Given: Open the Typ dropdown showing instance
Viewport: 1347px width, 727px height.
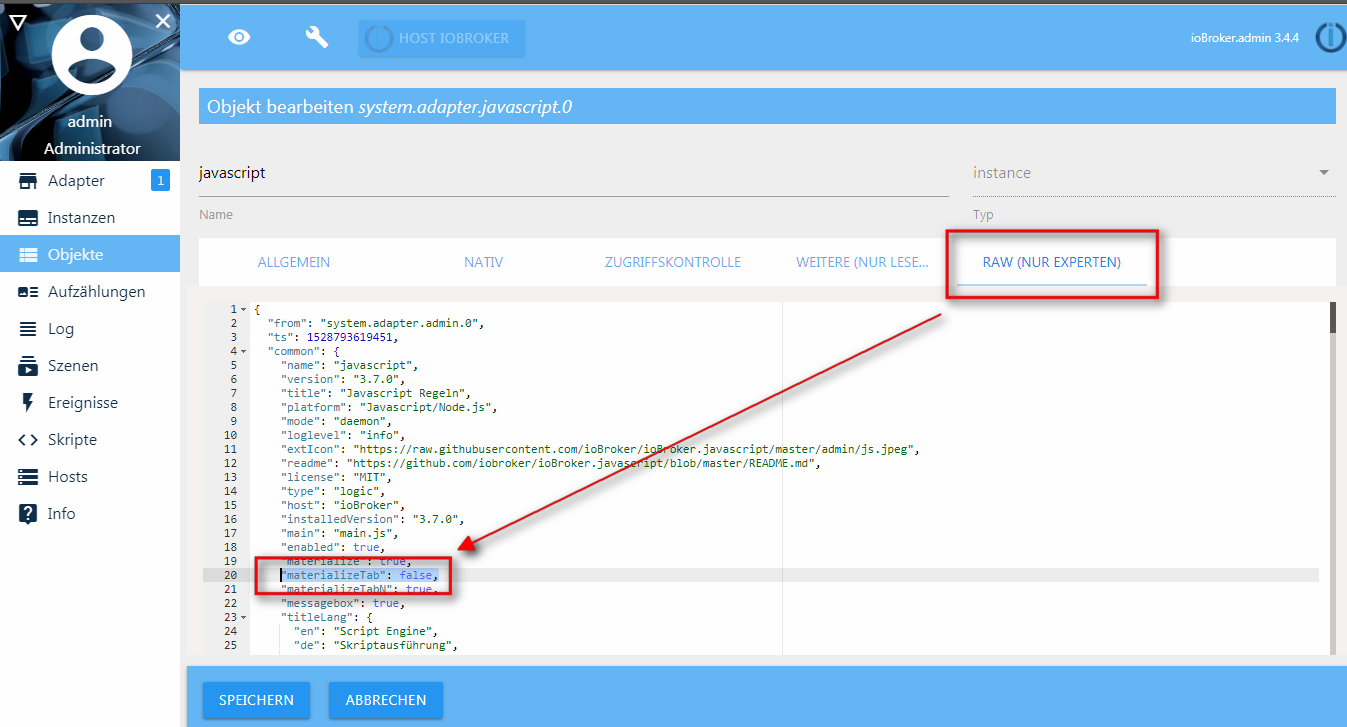Looking at the screenshot, I should [1154, 173].
